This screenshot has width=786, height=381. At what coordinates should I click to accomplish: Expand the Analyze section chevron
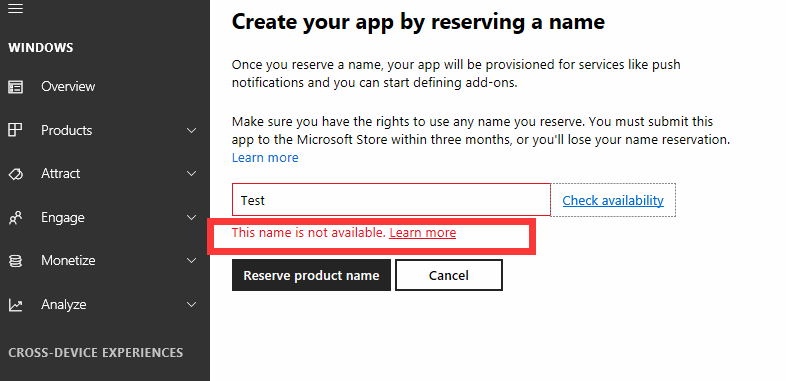(191, 304)
